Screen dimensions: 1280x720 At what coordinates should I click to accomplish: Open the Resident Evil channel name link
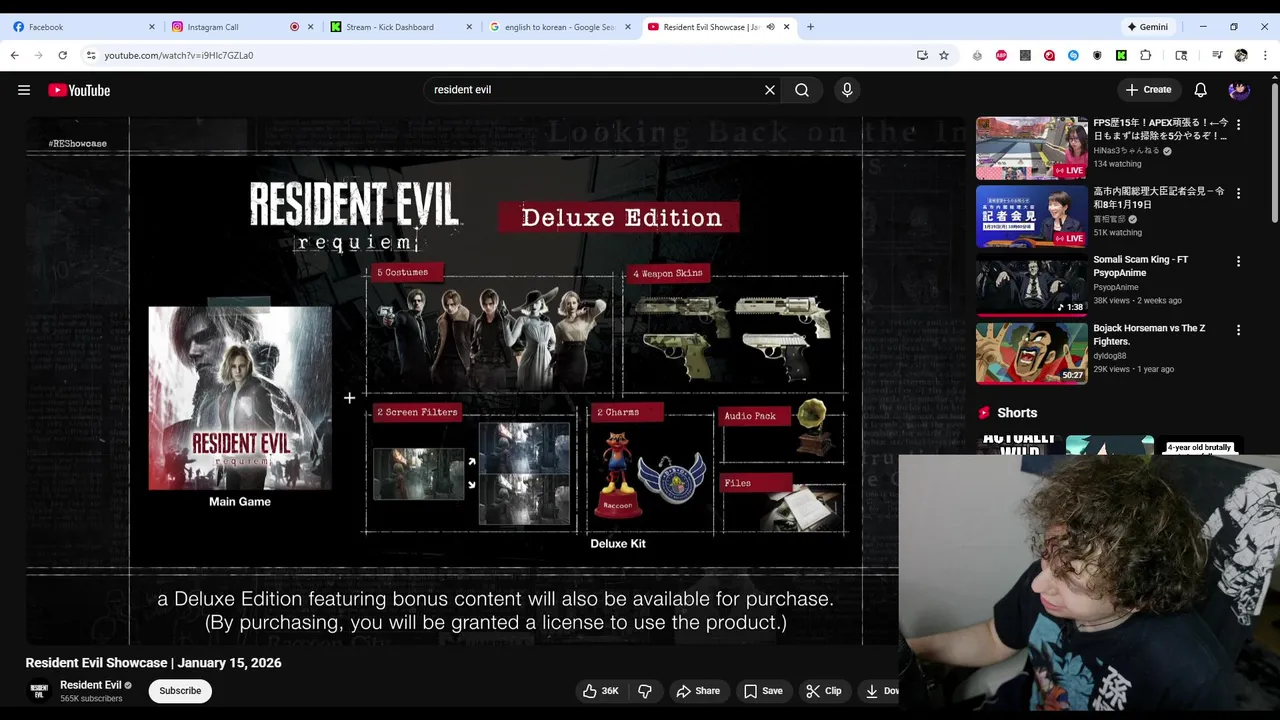point(91,685)
